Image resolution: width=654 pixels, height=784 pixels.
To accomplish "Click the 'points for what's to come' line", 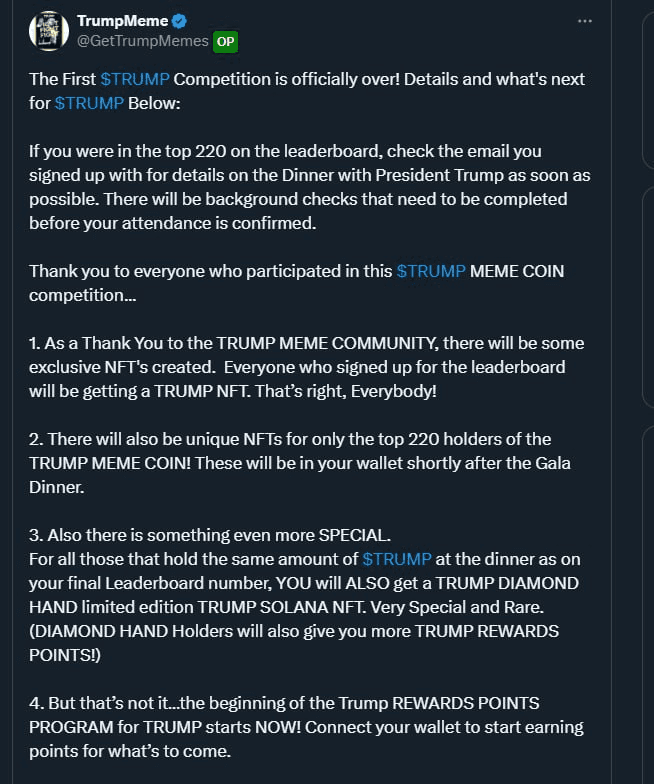I will (x=130, y=751).
